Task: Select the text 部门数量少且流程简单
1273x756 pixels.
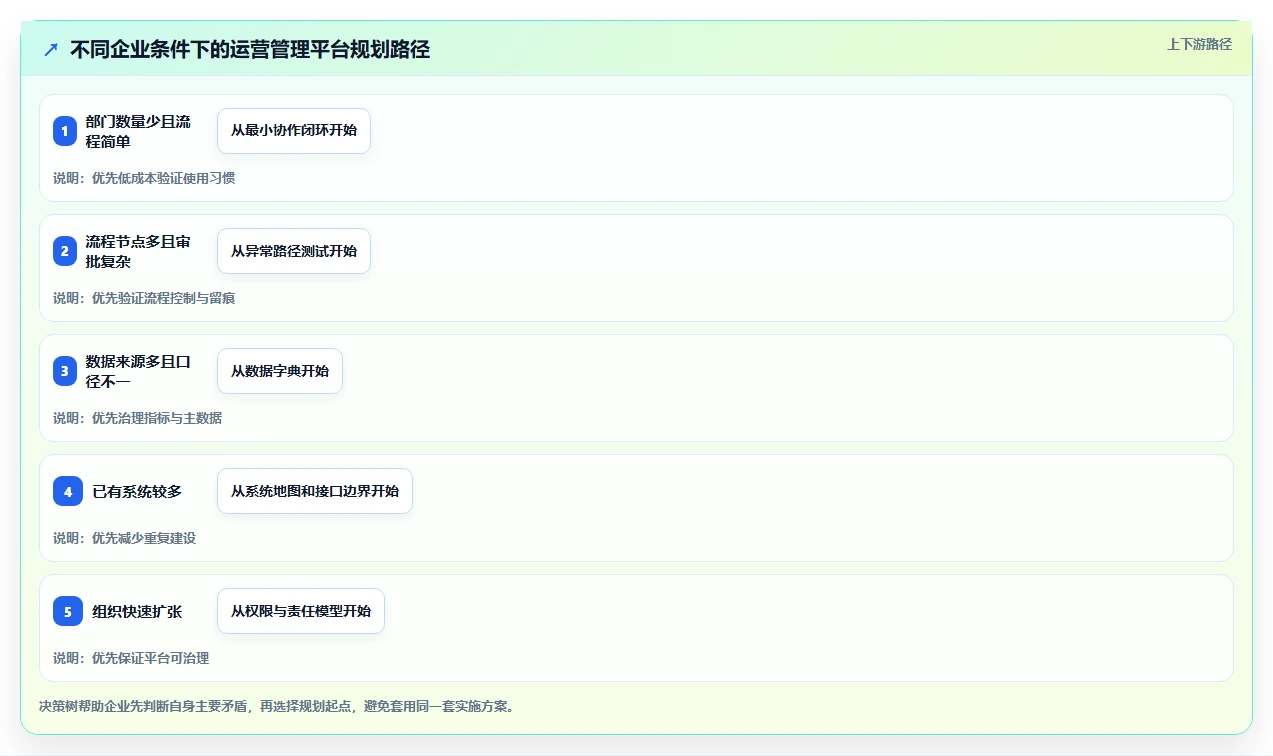Action: [x=138, y=131]
